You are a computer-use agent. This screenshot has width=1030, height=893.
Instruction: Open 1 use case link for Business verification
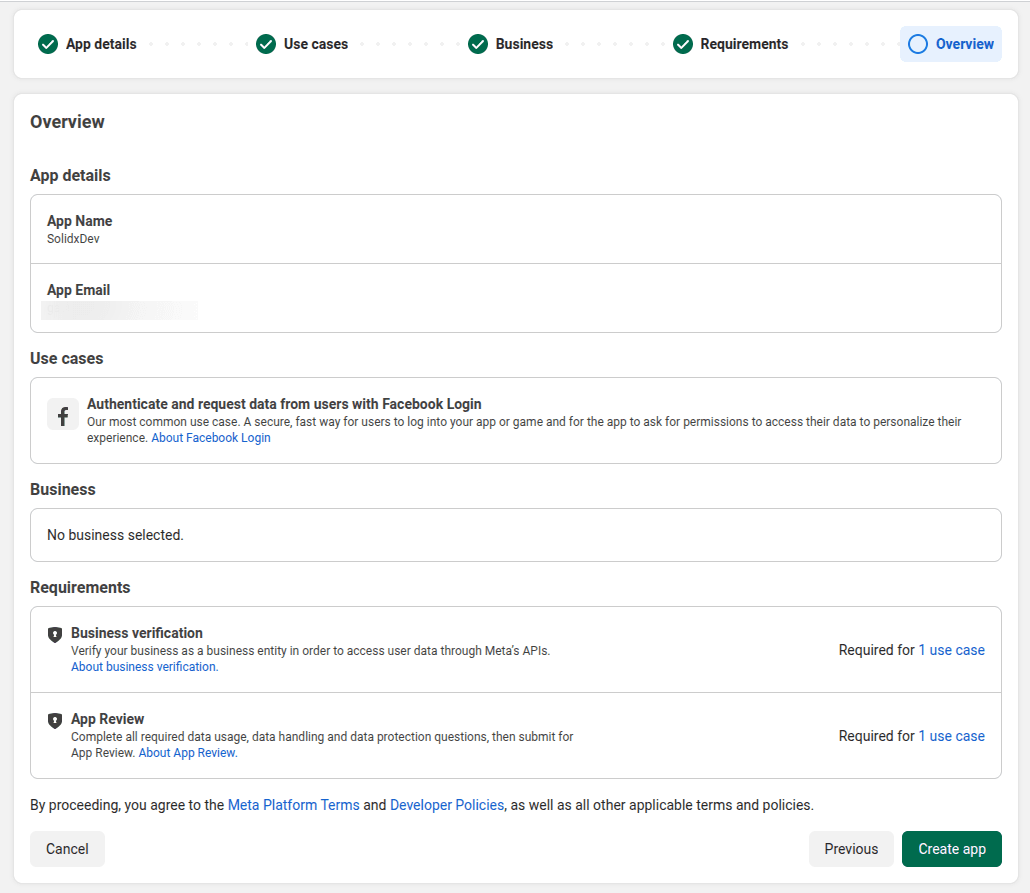951,650
